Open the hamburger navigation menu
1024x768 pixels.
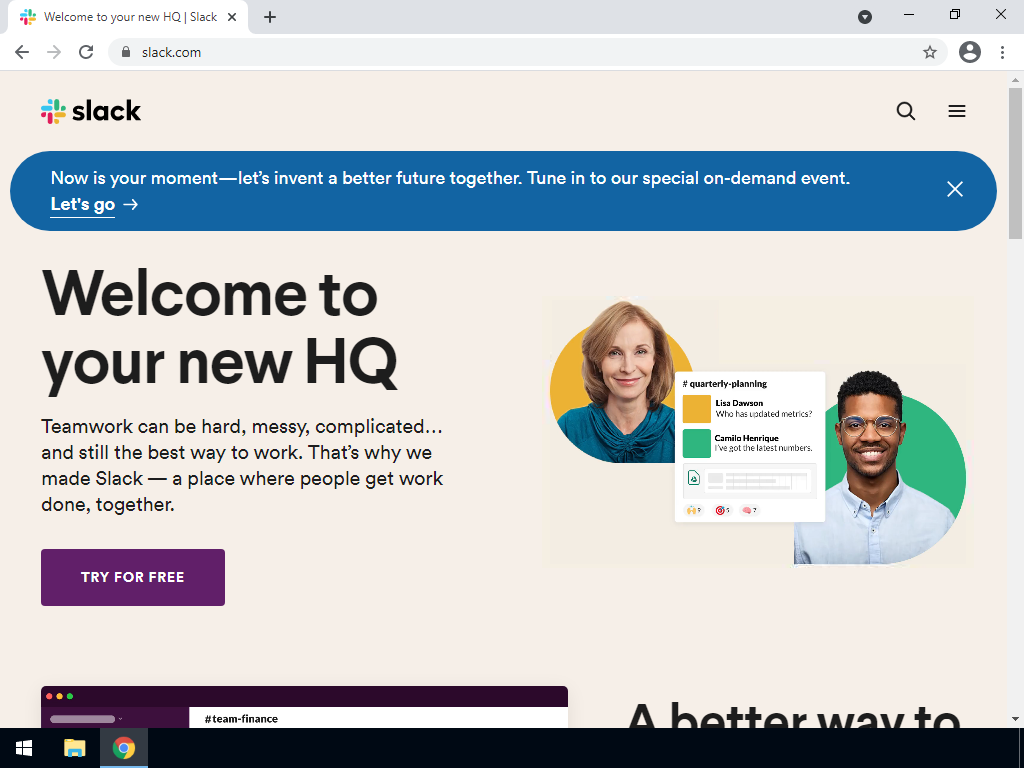pos(957,111)
